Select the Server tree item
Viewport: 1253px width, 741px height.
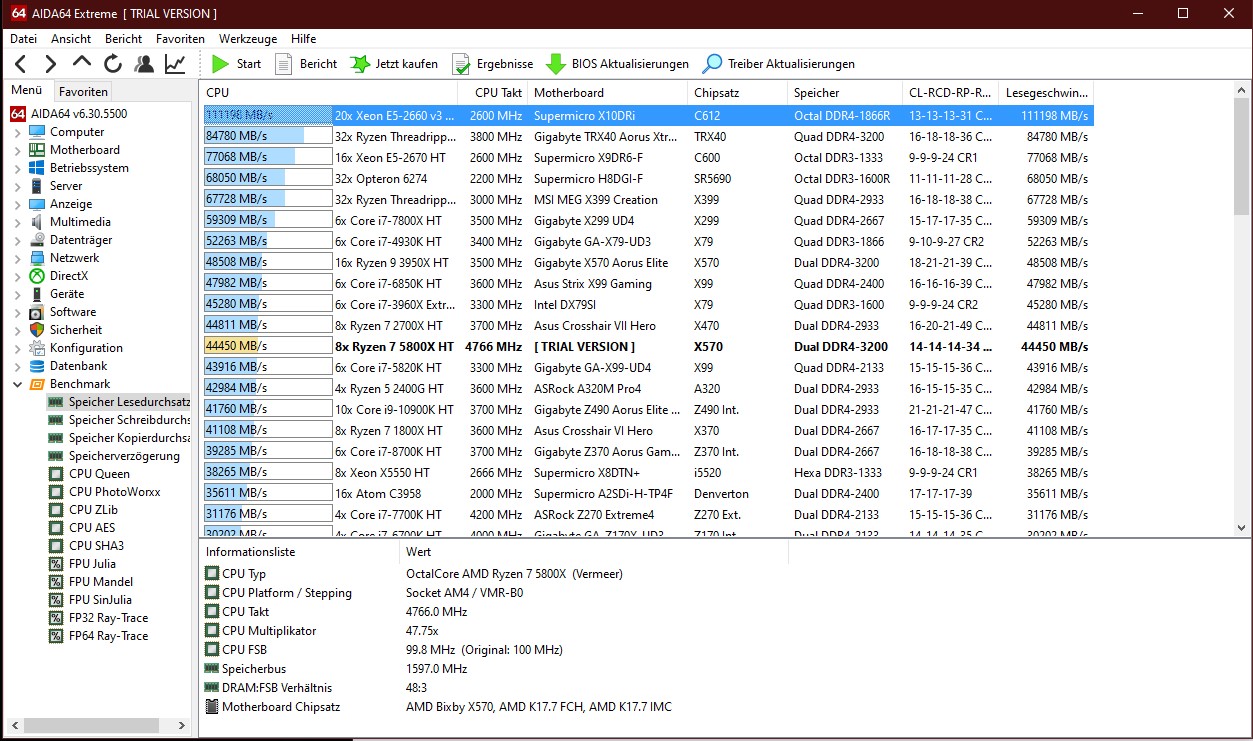click(55, 186)
